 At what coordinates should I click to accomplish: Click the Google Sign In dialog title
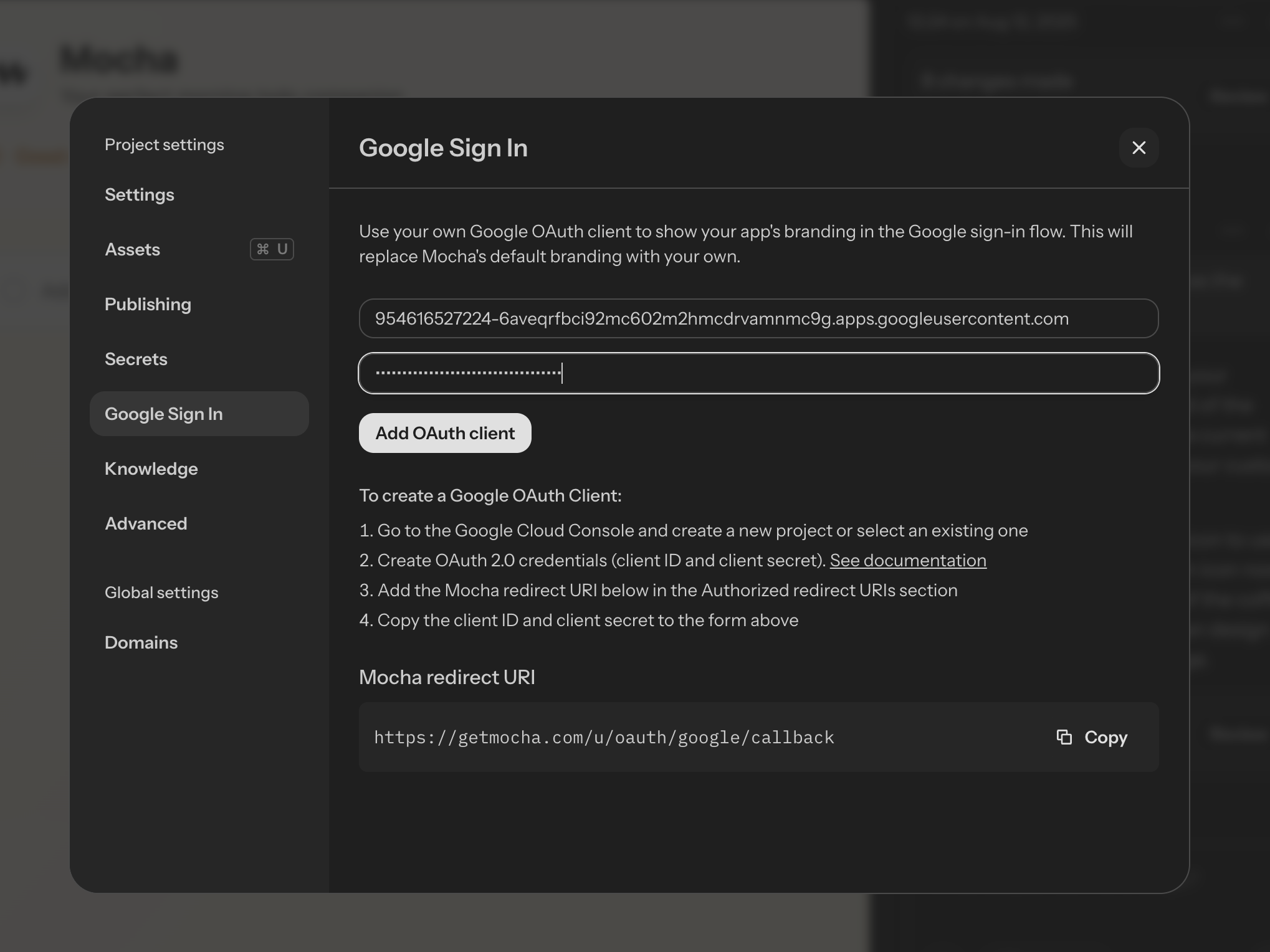pyautogui.click(x=443, y=148)
